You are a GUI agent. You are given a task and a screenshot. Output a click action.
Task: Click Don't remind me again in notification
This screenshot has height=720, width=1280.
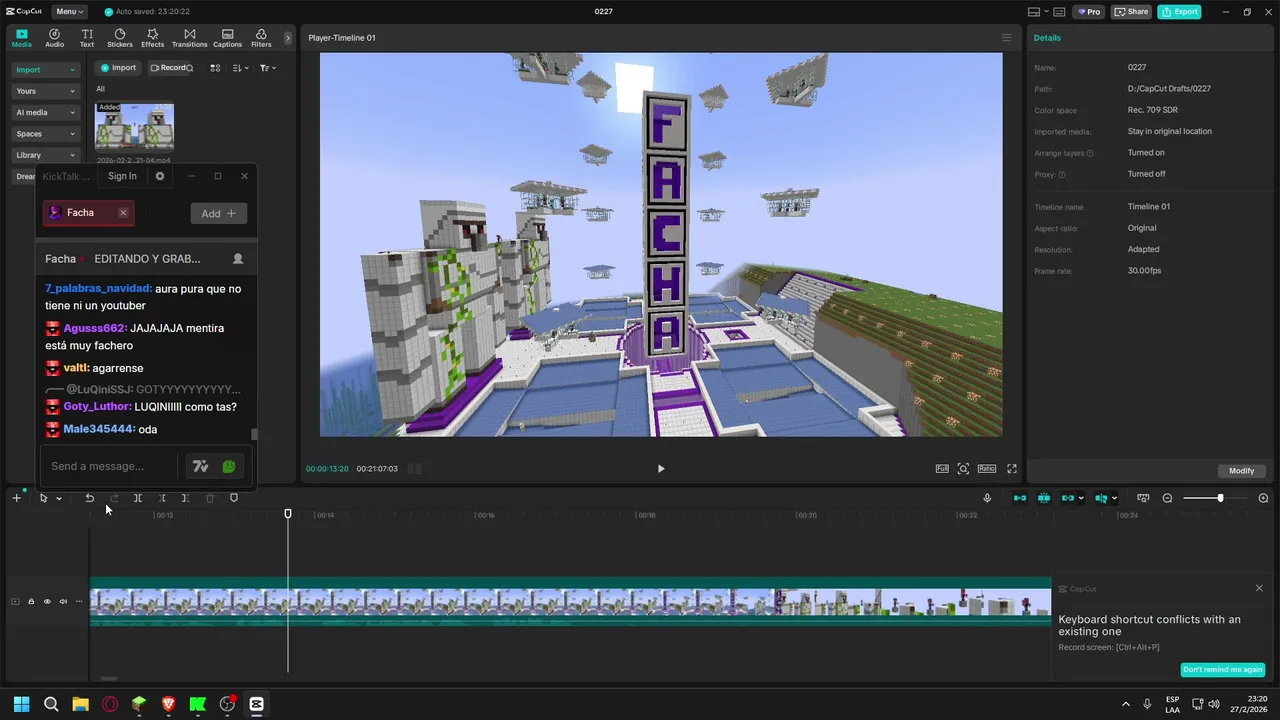coord(1222,670)
